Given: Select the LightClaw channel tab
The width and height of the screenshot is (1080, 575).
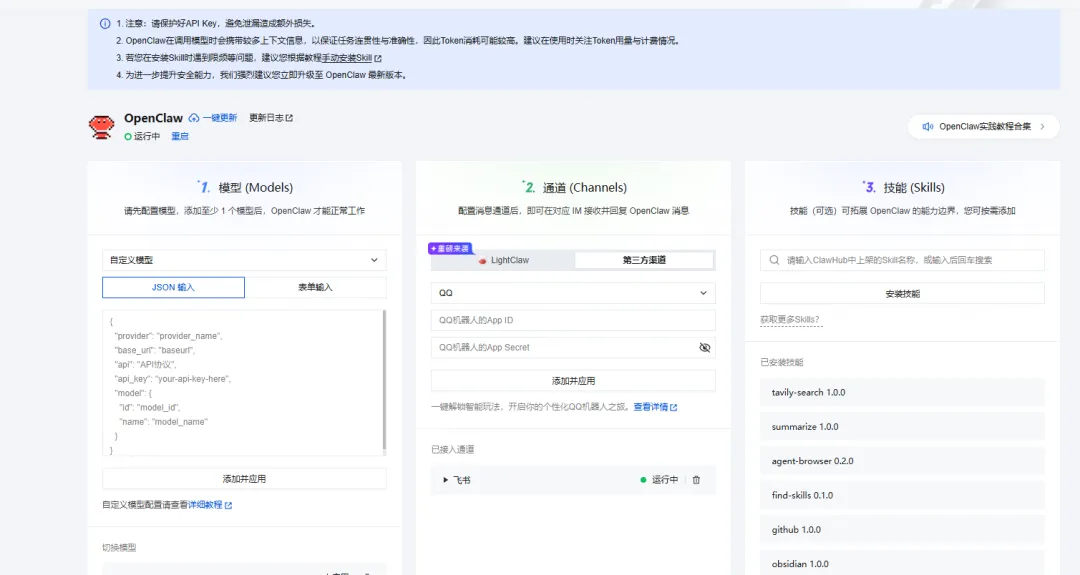Looking at the screenshot, I should [x=503, y=260].
